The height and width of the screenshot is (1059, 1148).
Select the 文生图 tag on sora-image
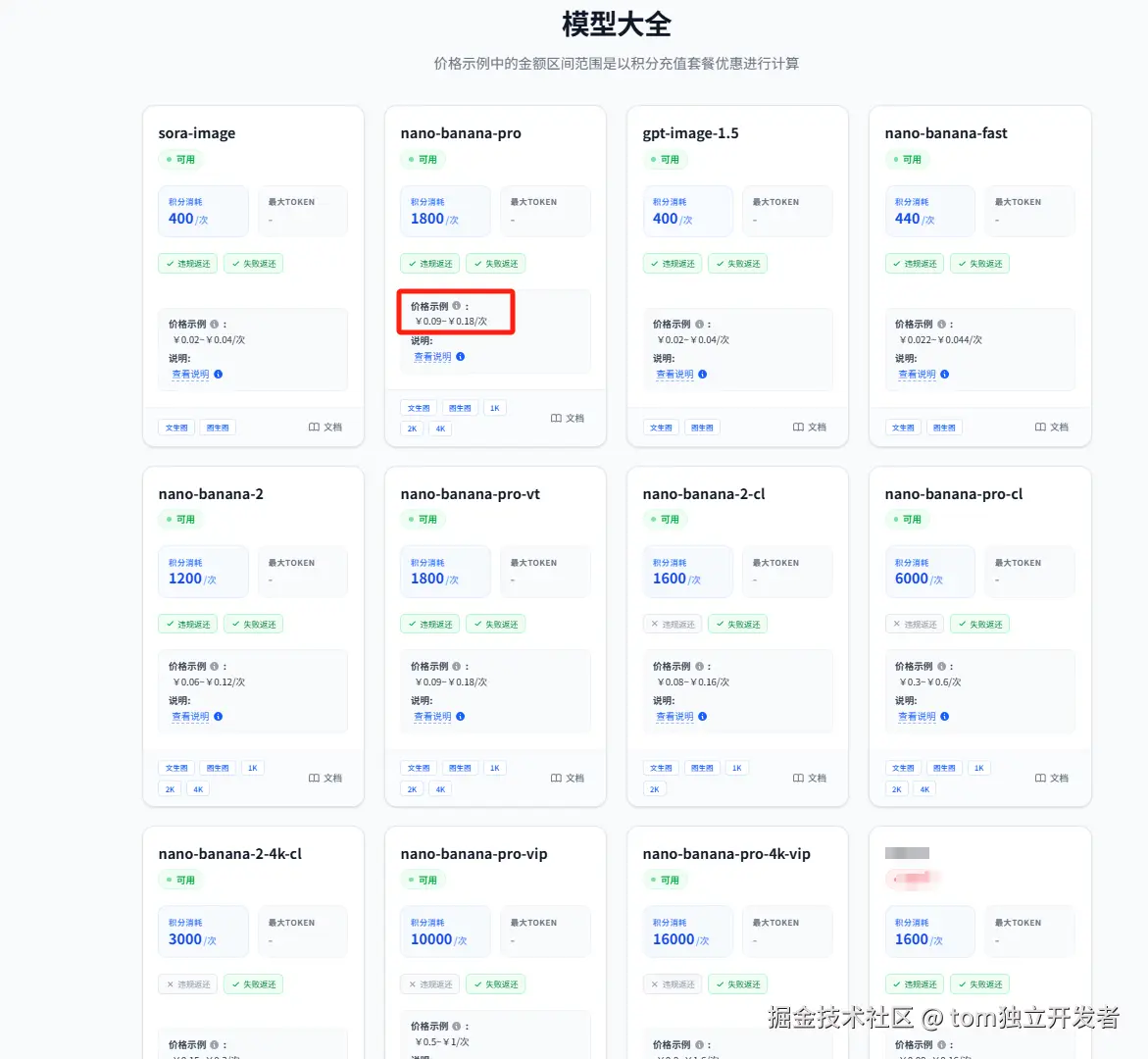tap(176, 428)
